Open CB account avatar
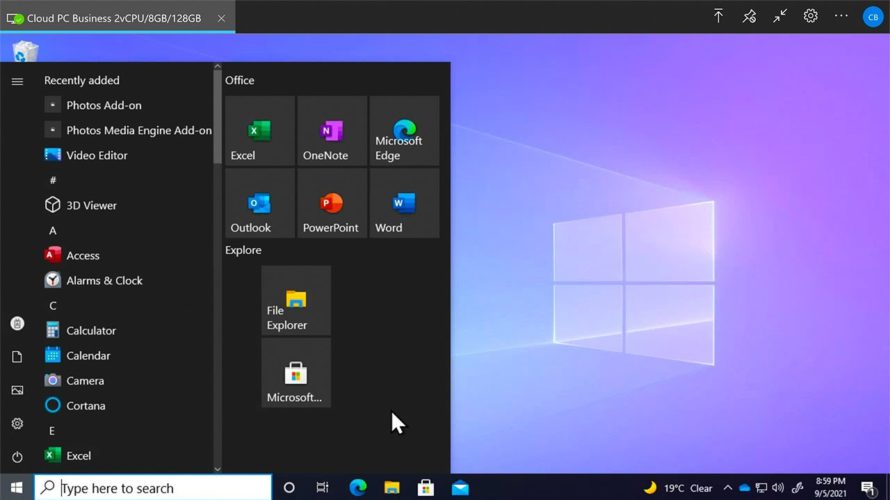The height and width of the screenshot is (500, 890). (873, 17)
